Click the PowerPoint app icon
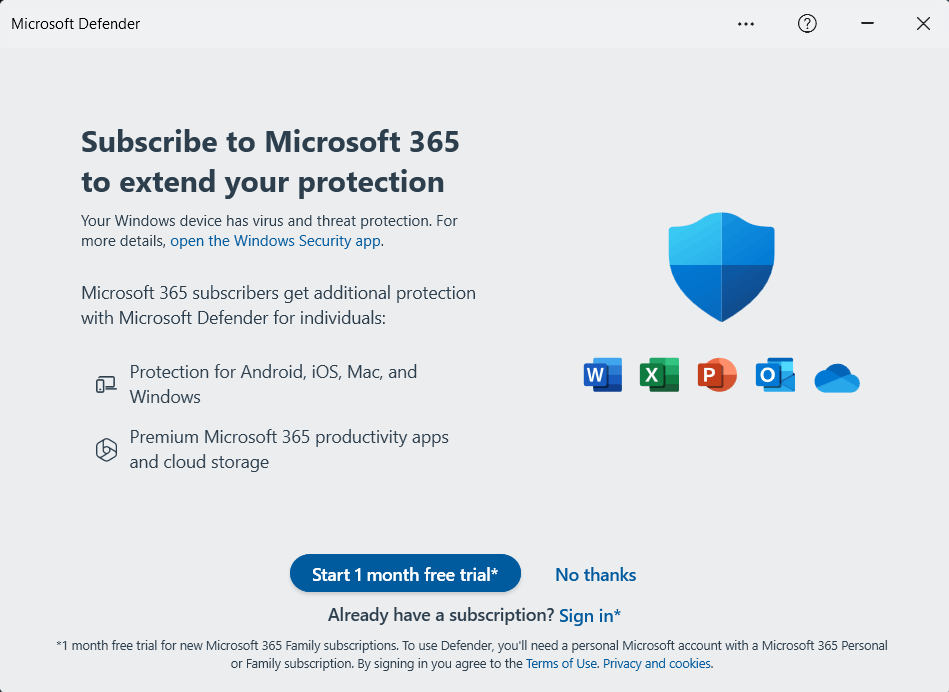The height and width of the screenshot is (692, 949). pyautogui.click(x=717, y=375)
